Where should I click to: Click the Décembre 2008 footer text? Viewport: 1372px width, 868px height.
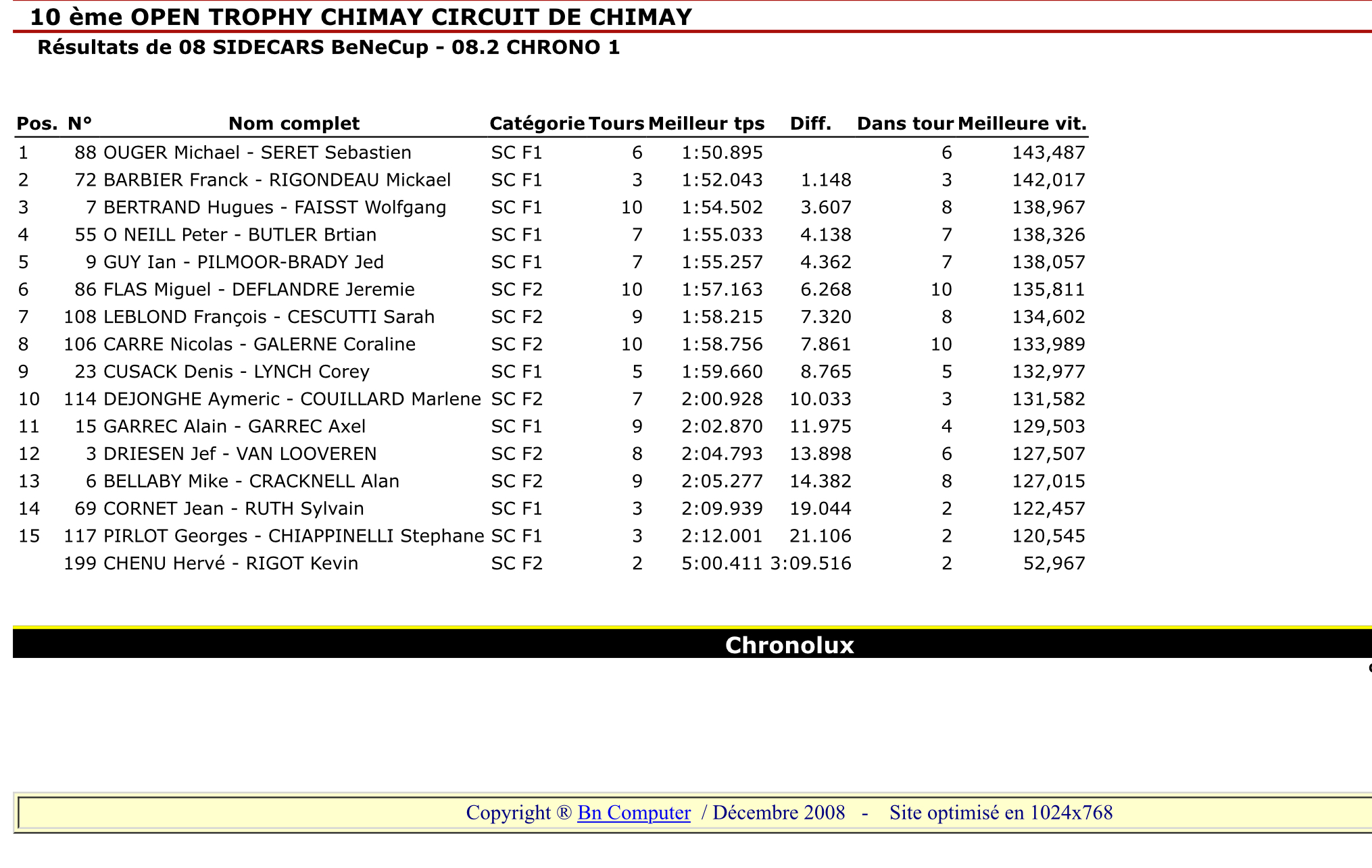pos(779,813)
